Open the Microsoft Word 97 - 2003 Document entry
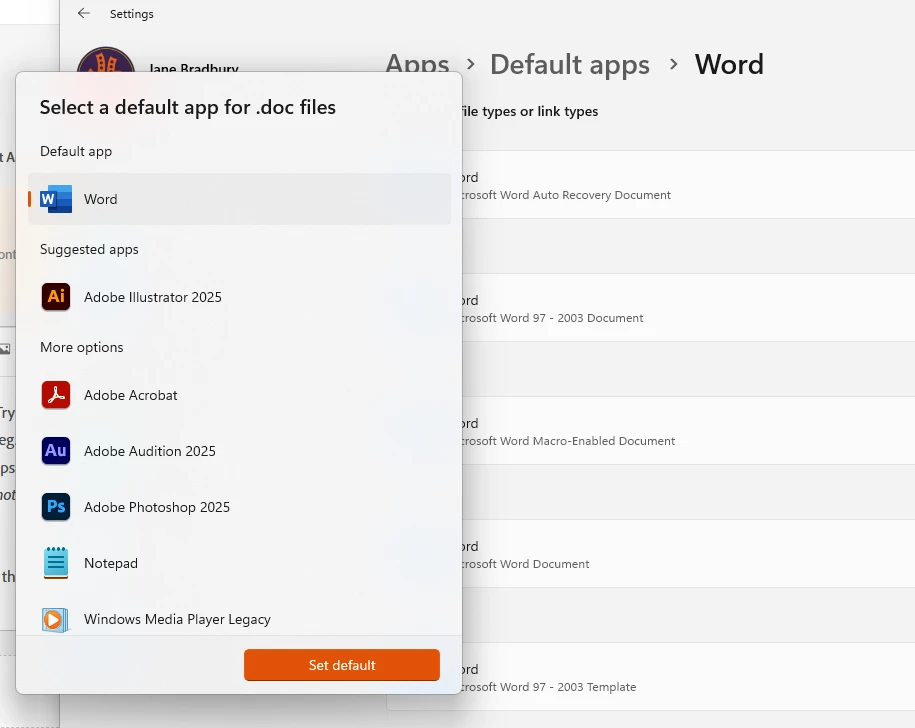The width and height of the screenshot is (915, 728). [689, 308]
